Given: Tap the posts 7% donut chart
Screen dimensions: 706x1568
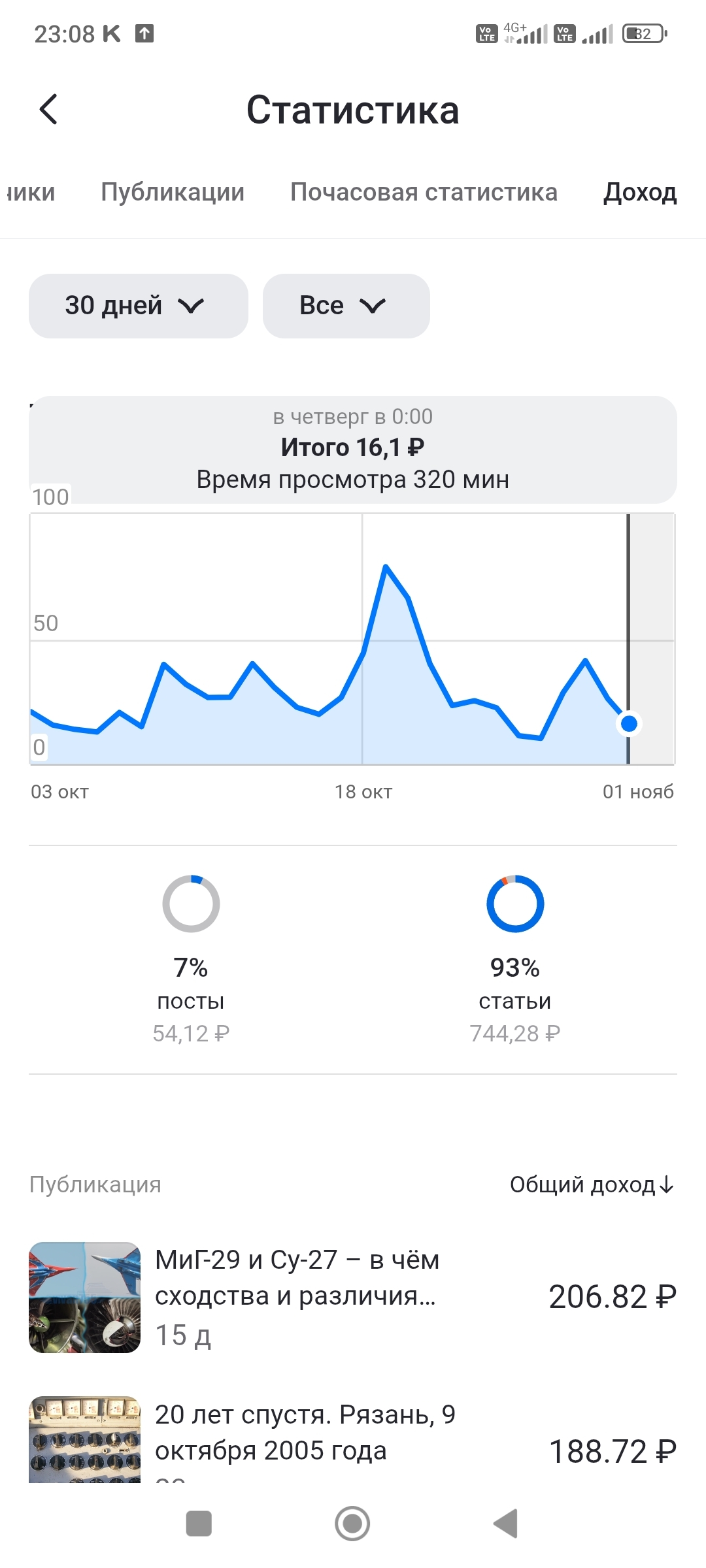Looking at the screenshot, I should click(191, 904).
